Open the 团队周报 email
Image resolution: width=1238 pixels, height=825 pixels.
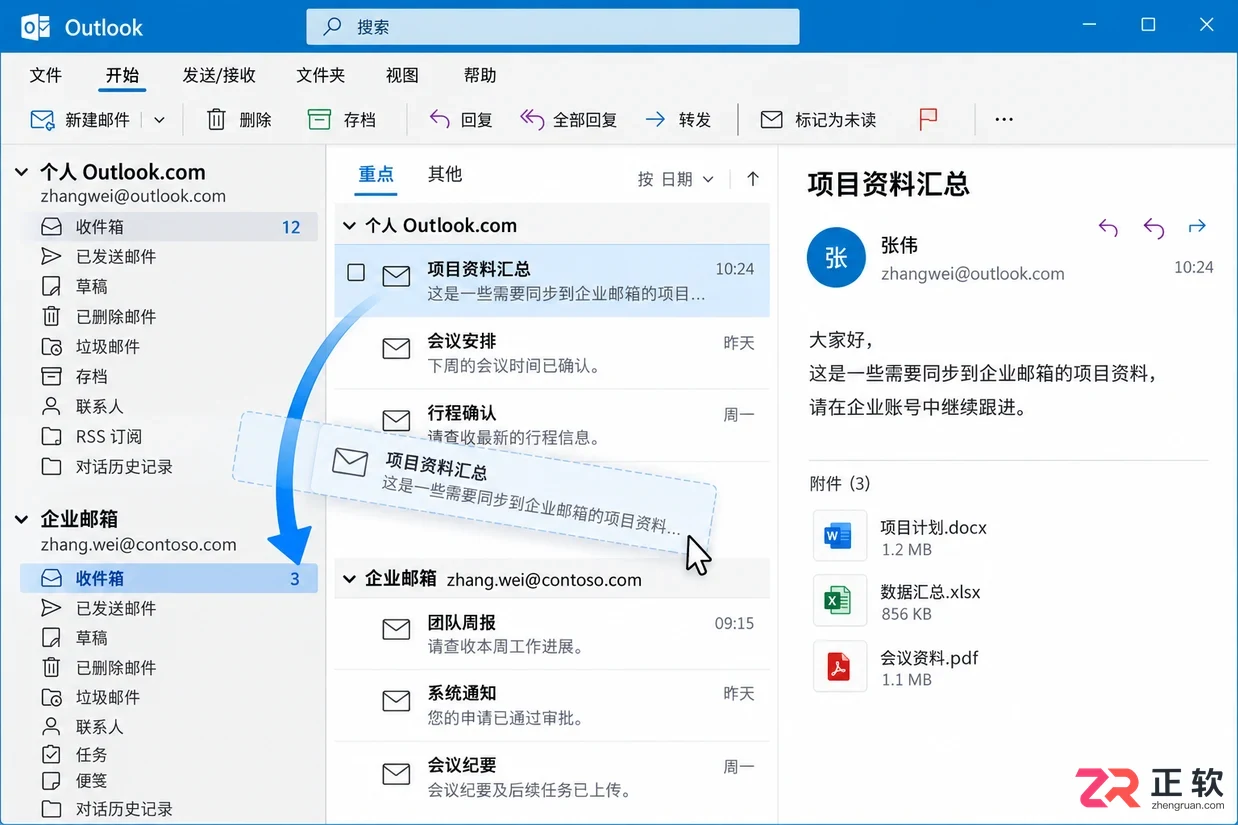(x=552, y=634)
